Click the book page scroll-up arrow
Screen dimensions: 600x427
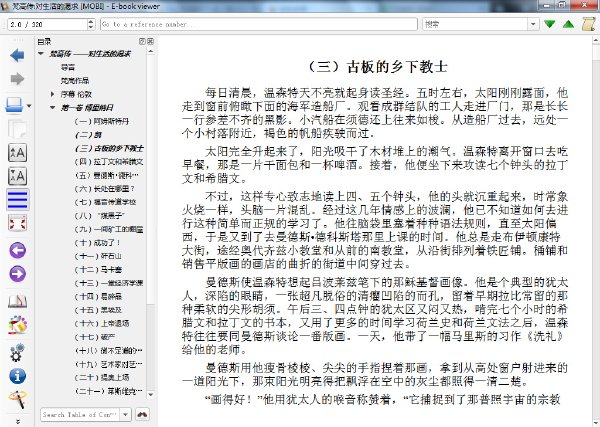(x=596, y=40)
